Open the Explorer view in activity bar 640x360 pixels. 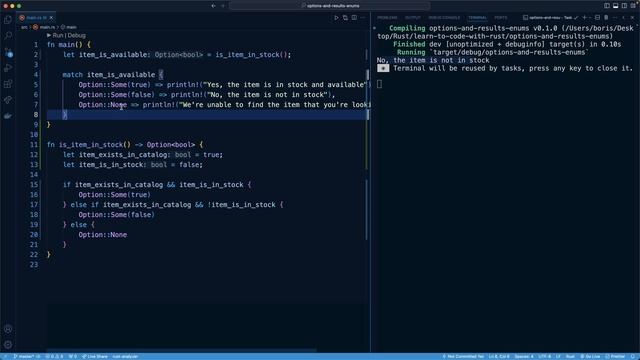pyautogui.click(x=8, y=20)
